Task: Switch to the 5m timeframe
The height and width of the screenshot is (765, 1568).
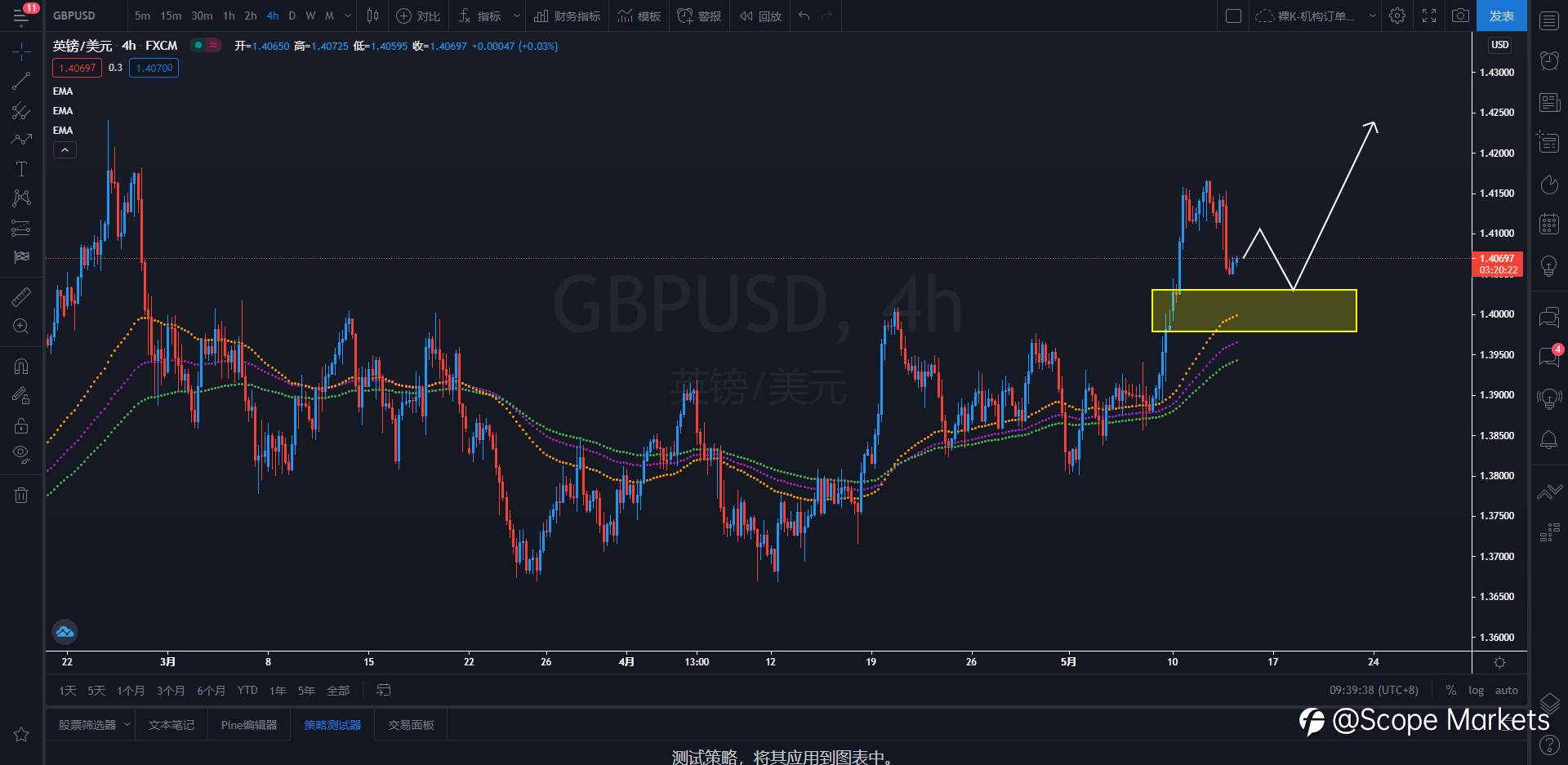Action: pos(142,16)
